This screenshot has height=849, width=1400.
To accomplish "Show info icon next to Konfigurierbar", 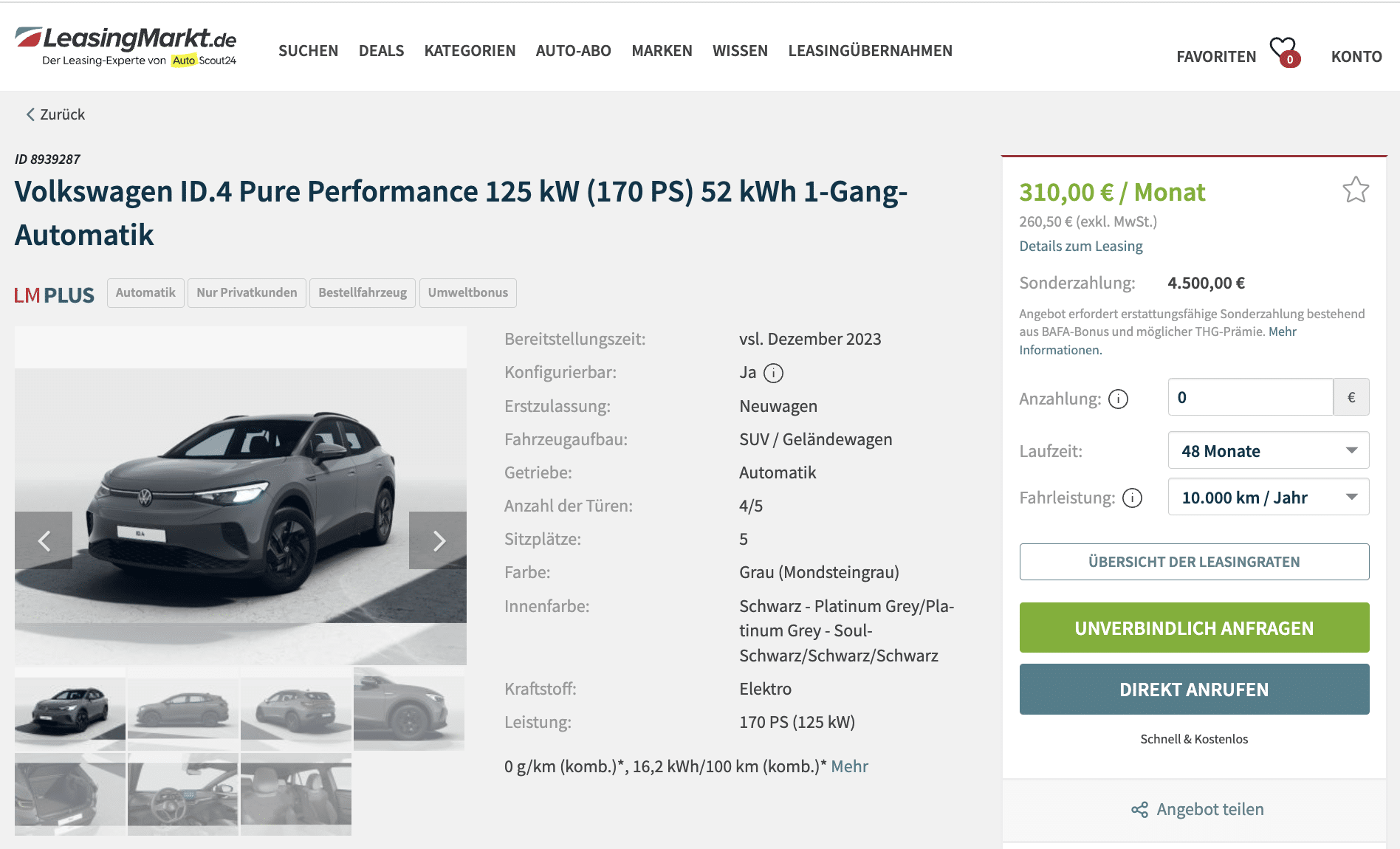I will pyautogui.click(x=773, y=373).
